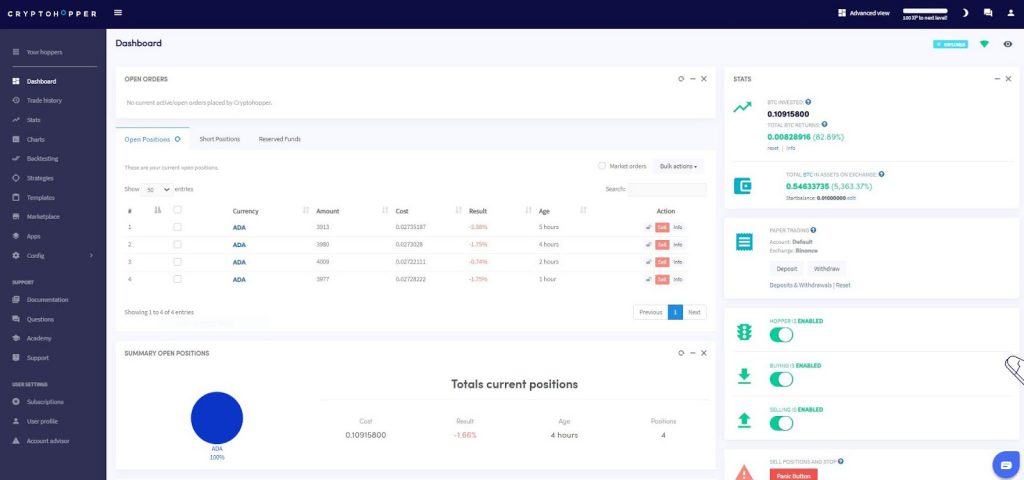This screenshot has height=480, width=1024.
Task: Click the help icon next to BTC Invested
Action: click(808, 102)
